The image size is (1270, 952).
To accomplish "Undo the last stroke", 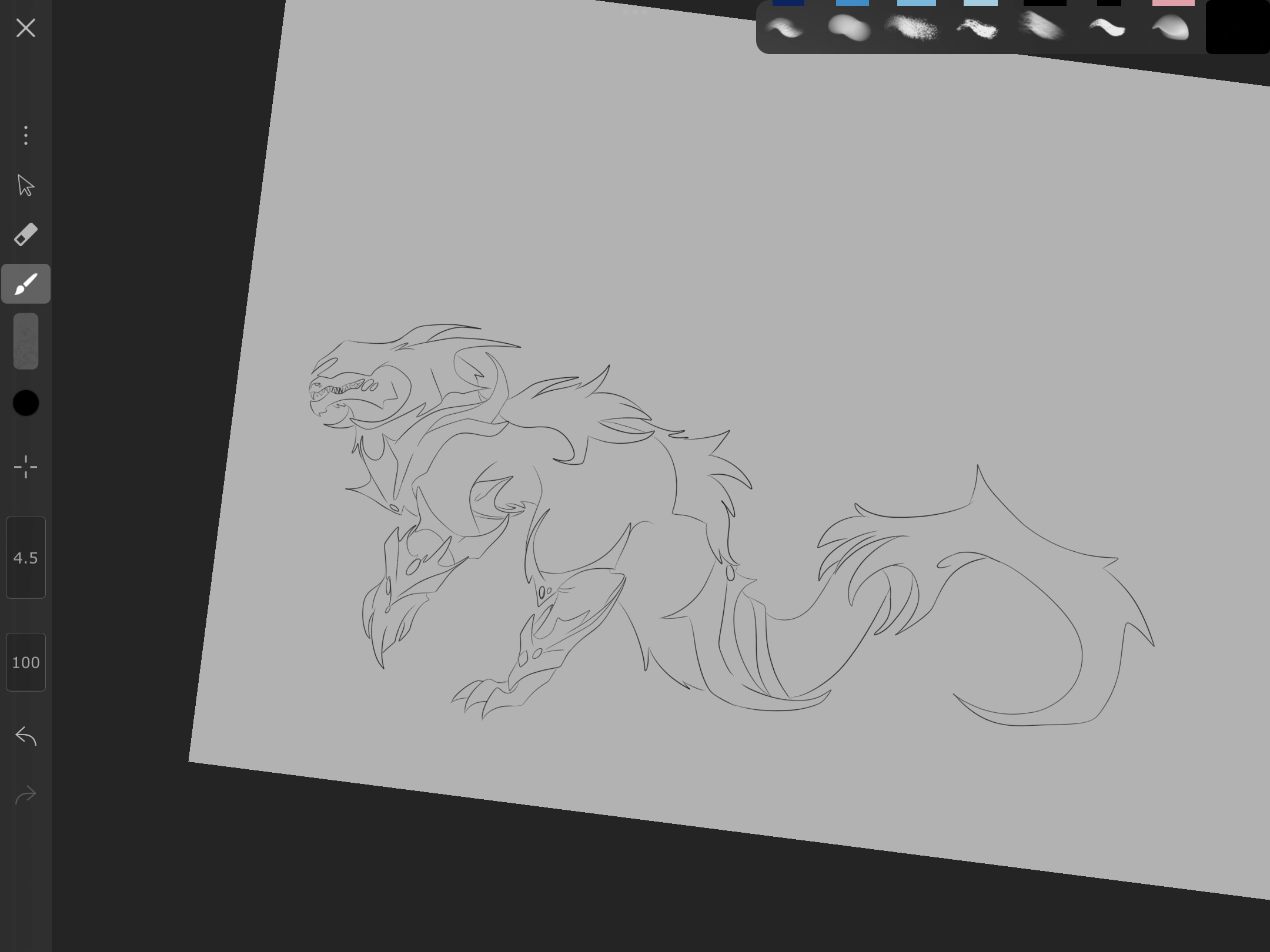I will click(26, 736).
